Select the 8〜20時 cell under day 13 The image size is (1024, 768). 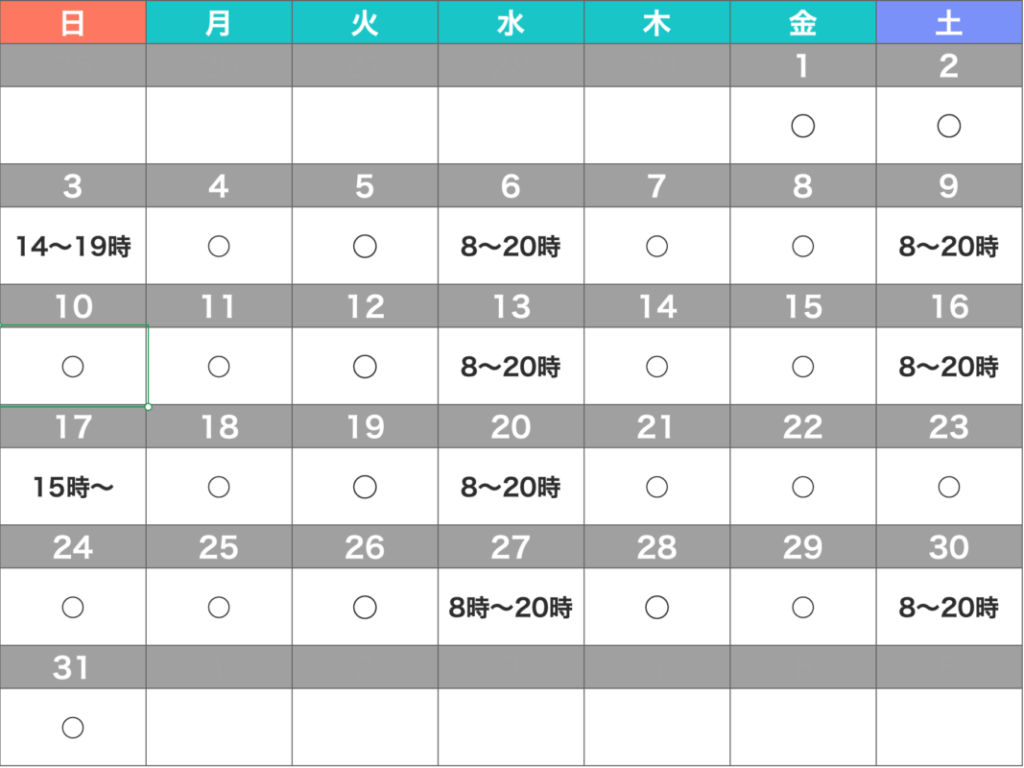(511, 366)
